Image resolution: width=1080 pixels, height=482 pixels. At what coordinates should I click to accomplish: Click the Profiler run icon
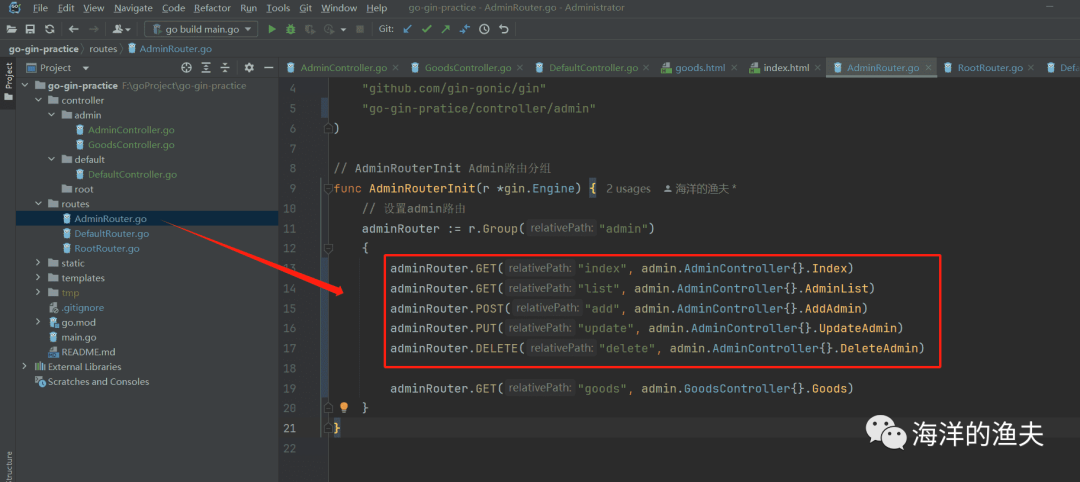328,29
